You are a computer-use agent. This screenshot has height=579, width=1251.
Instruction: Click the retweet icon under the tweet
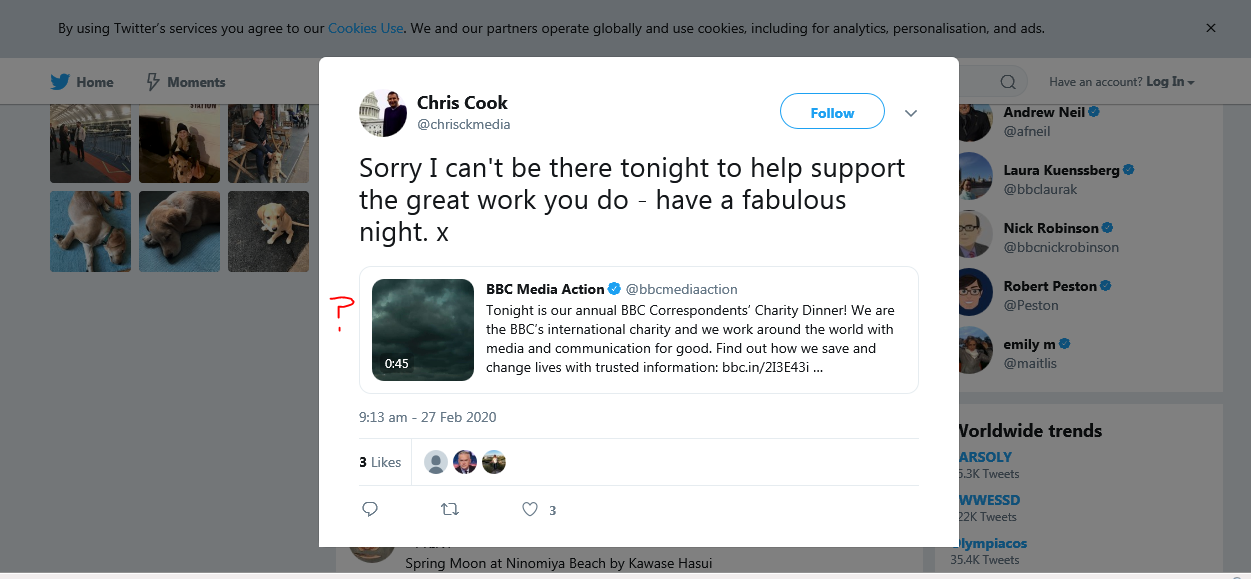point(450,509)
